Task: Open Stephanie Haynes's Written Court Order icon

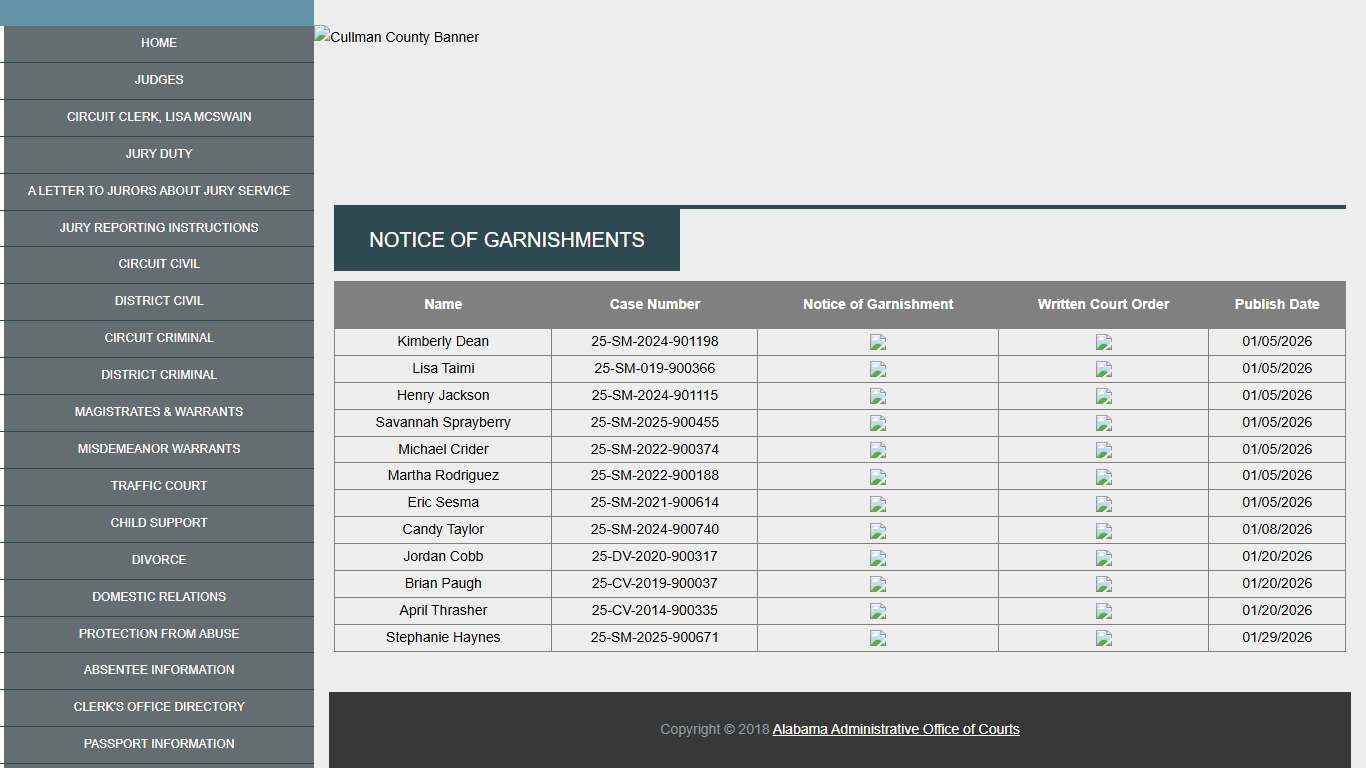Action: tap(1103, 638)
